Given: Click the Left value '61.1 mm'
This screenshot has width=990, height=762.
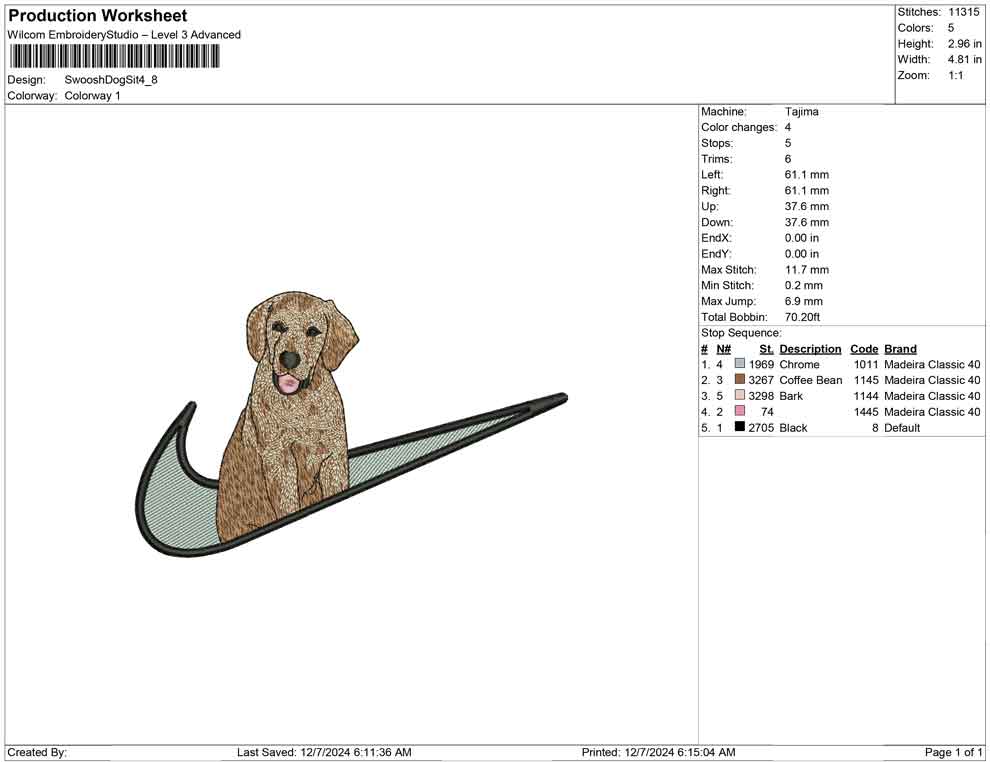Looking at the screenshot, I should (x=807, y=175).
